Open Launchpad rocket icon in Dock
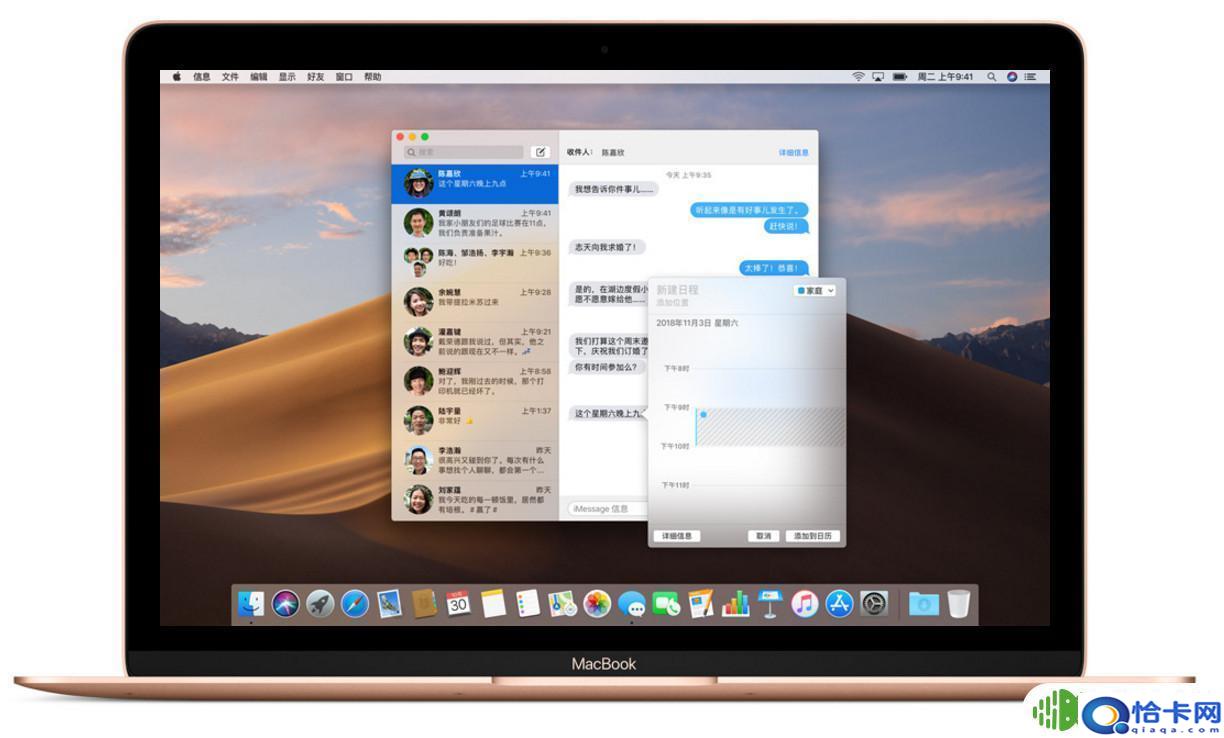Image resolution: width=1224 pixels, height=738 pixels. point(320,604)
